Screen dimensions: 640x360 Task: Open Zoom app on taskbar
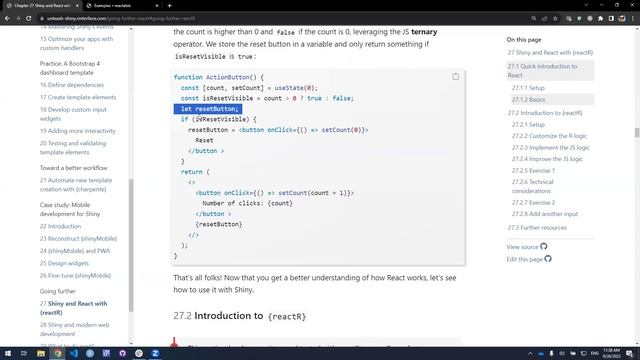point(155,353)
